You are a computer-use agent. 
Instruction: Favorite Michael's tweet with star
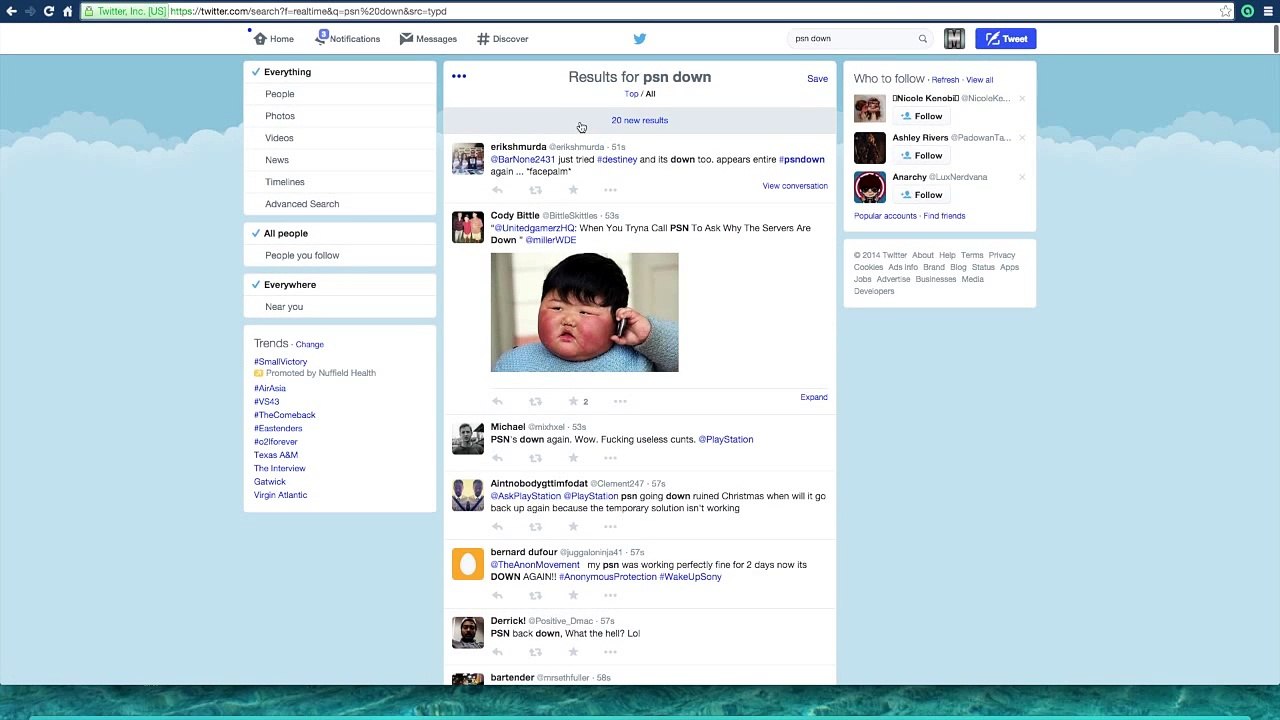(573, 458)
